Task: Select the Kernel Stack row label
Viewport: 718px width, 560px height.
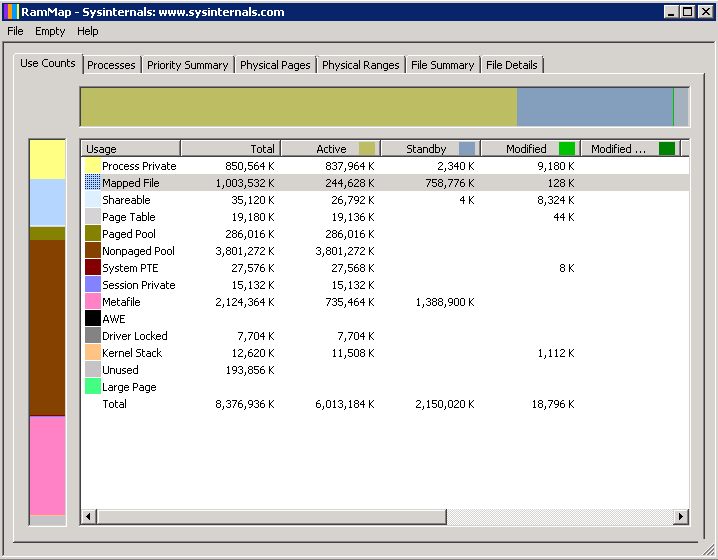Action: [x=132, y=353]
